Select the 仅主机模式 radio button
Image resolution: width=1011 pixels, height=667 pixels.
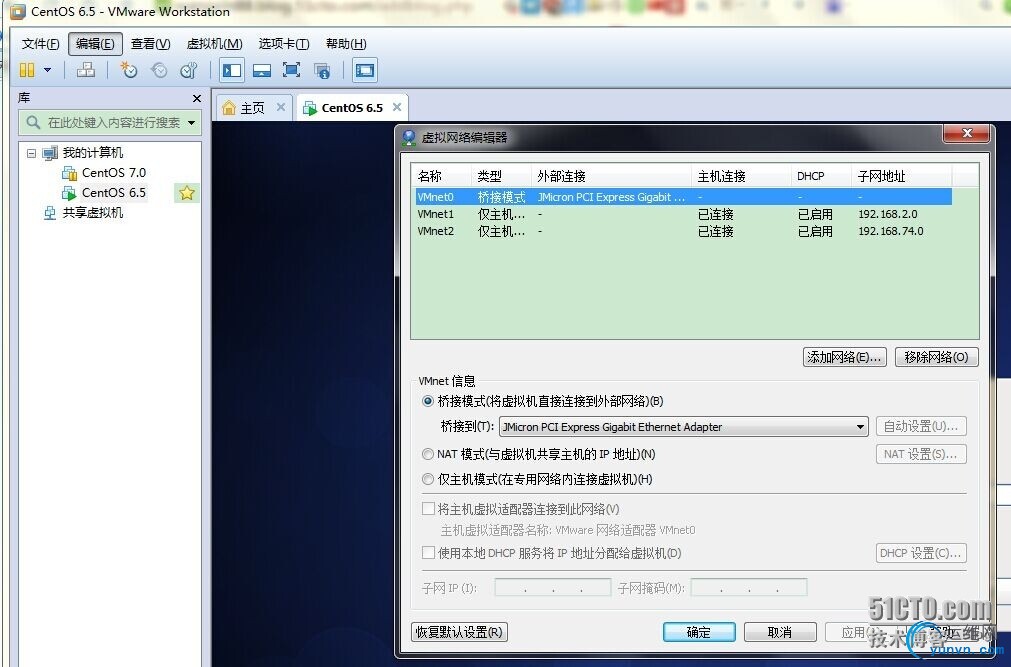click(427, 479)
